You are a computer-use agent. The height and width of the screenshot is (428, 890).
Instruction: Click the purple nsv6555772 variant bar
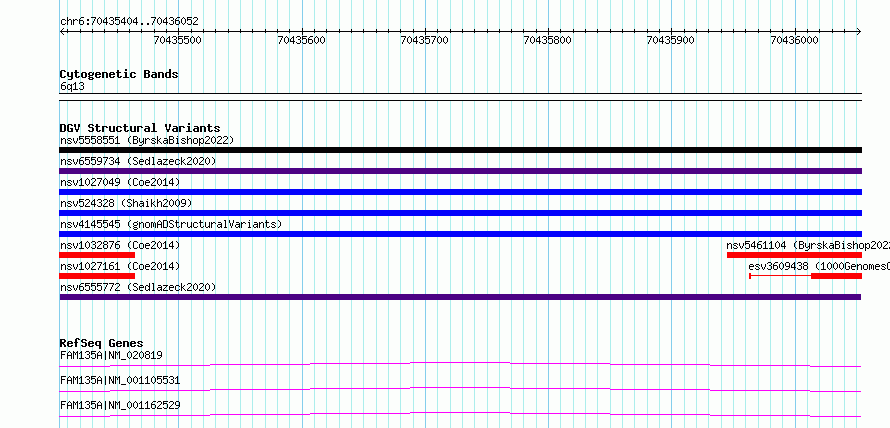point(460,297)
